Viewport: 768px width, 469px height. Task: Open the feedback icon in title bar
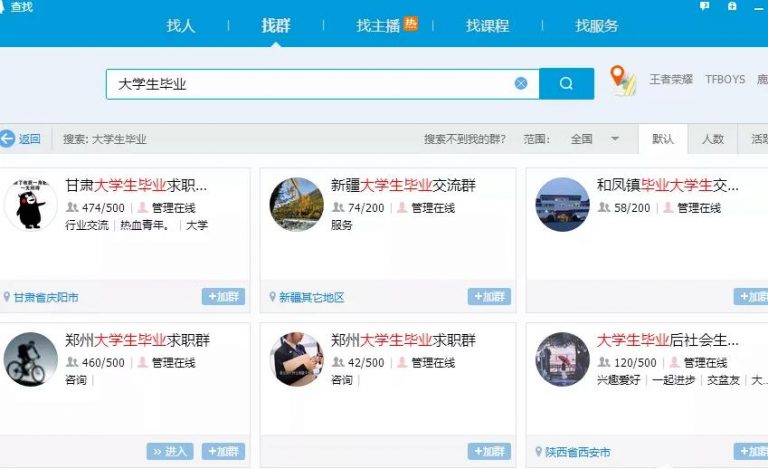705,6
